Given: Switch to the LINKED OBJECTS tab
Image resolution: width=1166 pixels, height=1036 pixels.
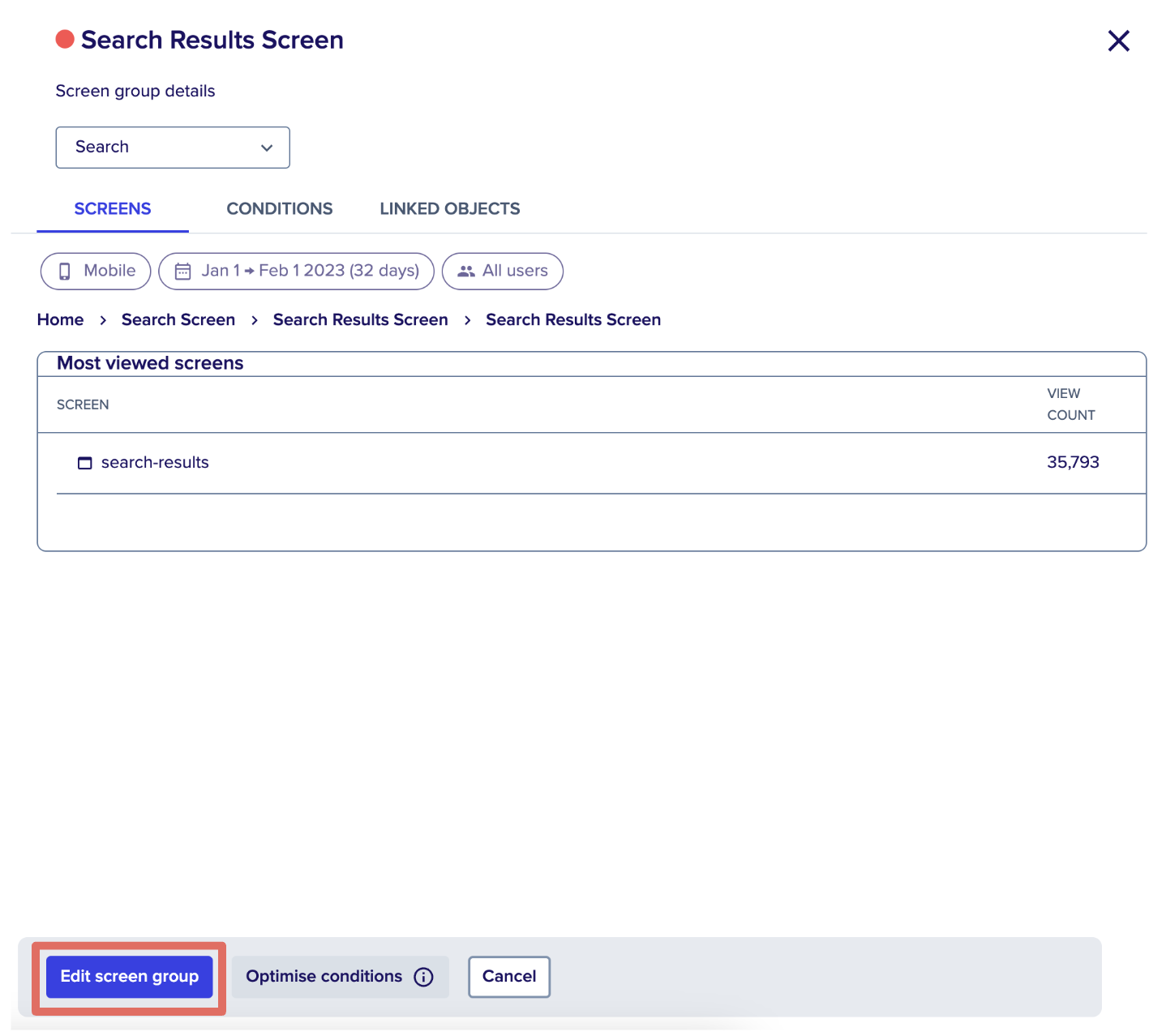Looking at the screenshot, I should (450, 208).
